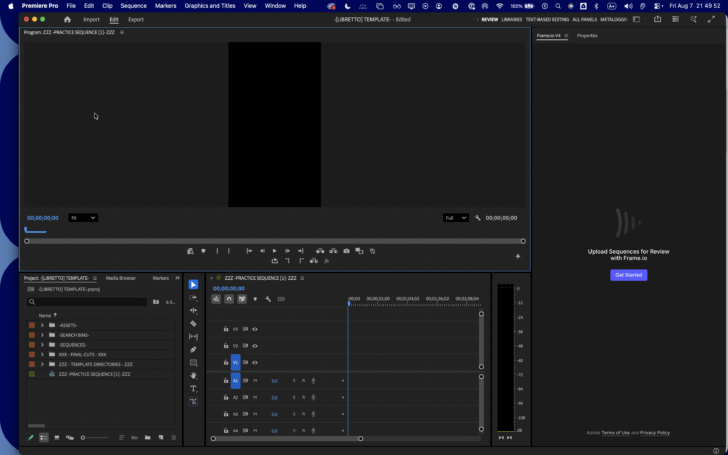
Task: Select the Hand tool
Action: 194,376
